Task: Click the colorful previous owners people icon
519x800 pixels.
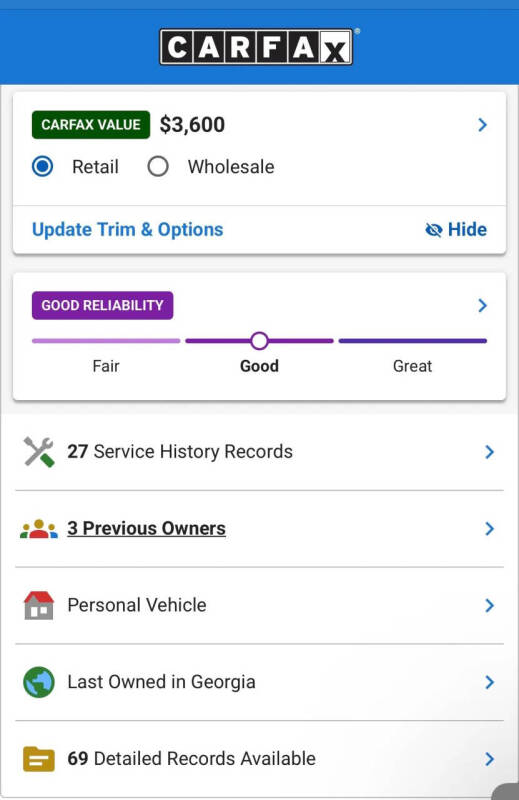Action: coord(39,529)
